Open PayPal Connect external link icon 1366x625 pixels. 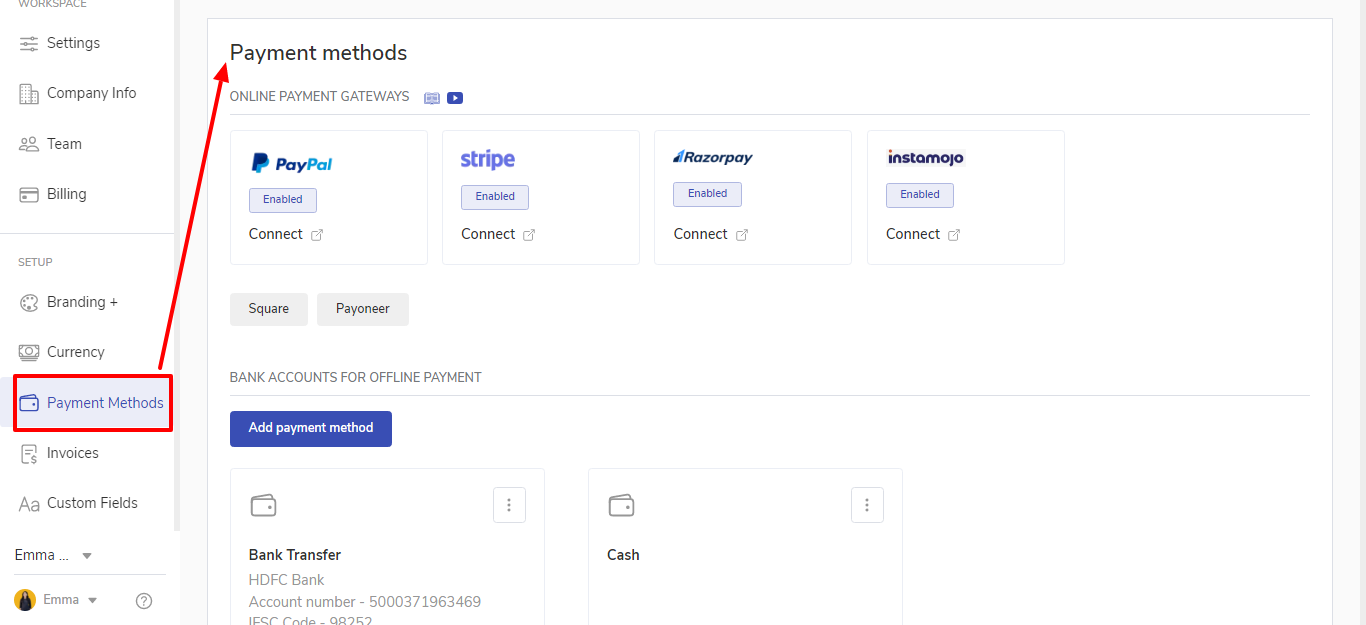click(x=317, y=235)
